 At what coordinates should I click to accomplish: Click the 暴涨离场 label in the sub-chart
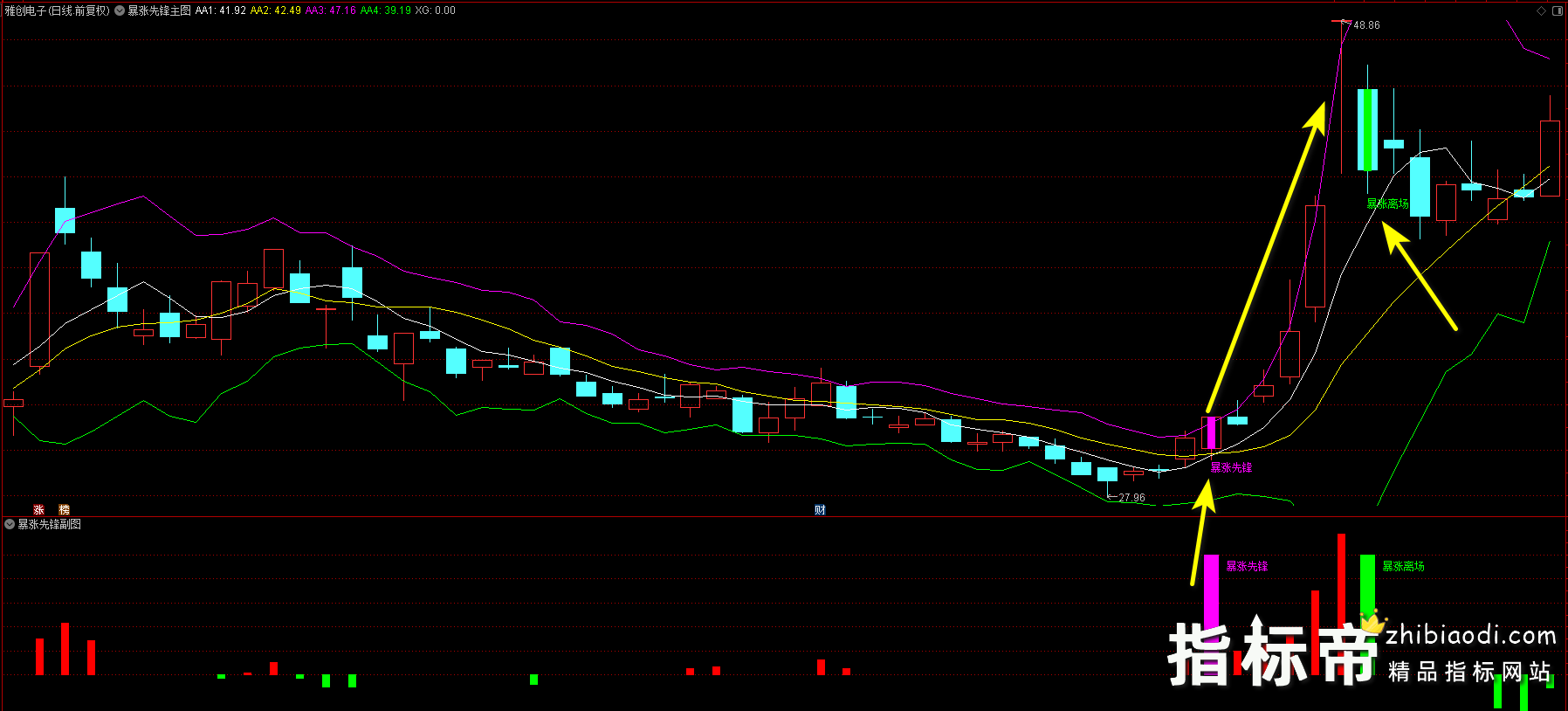click(x=1403, y=566)
